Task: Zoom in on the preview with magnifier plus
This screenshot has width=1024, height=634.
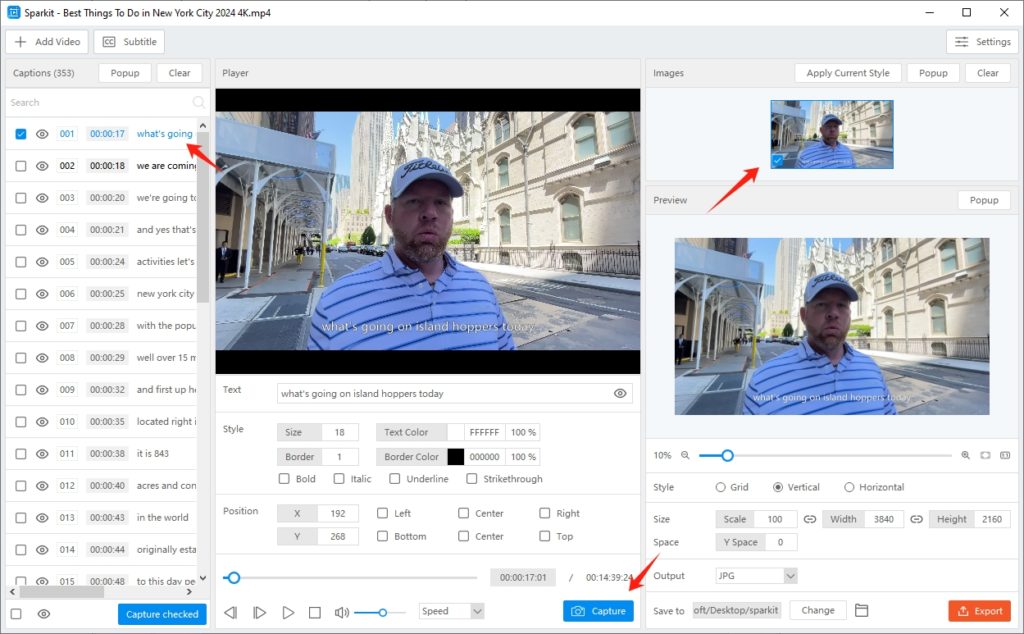Action: point(965,455)
